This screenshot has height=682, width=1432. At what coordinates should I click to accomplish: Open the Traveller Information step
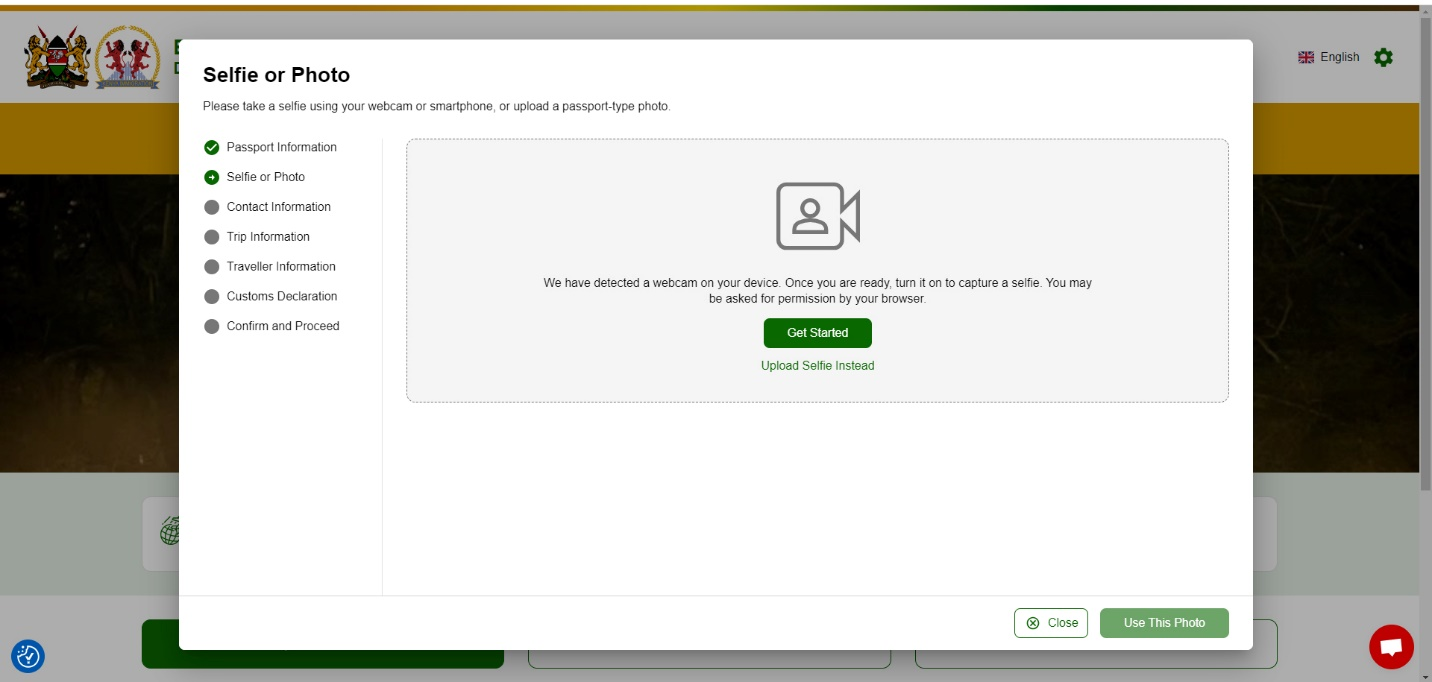[x=281, y=267]
